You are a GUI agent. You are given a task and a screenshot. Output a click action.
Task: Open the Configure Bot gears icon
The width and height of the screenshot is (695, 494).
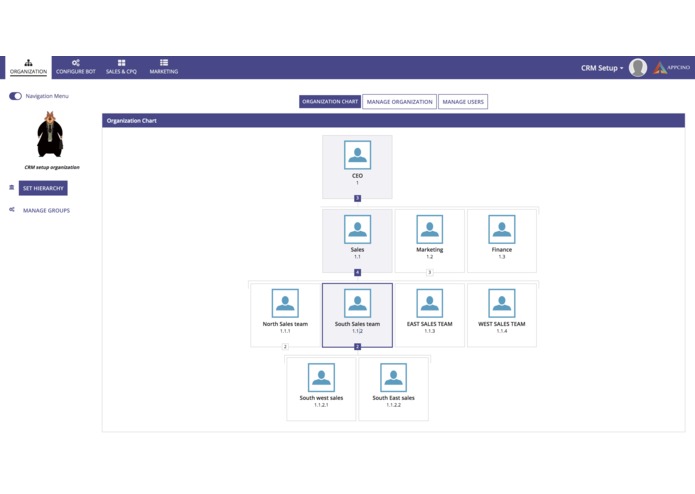[76, 62]
